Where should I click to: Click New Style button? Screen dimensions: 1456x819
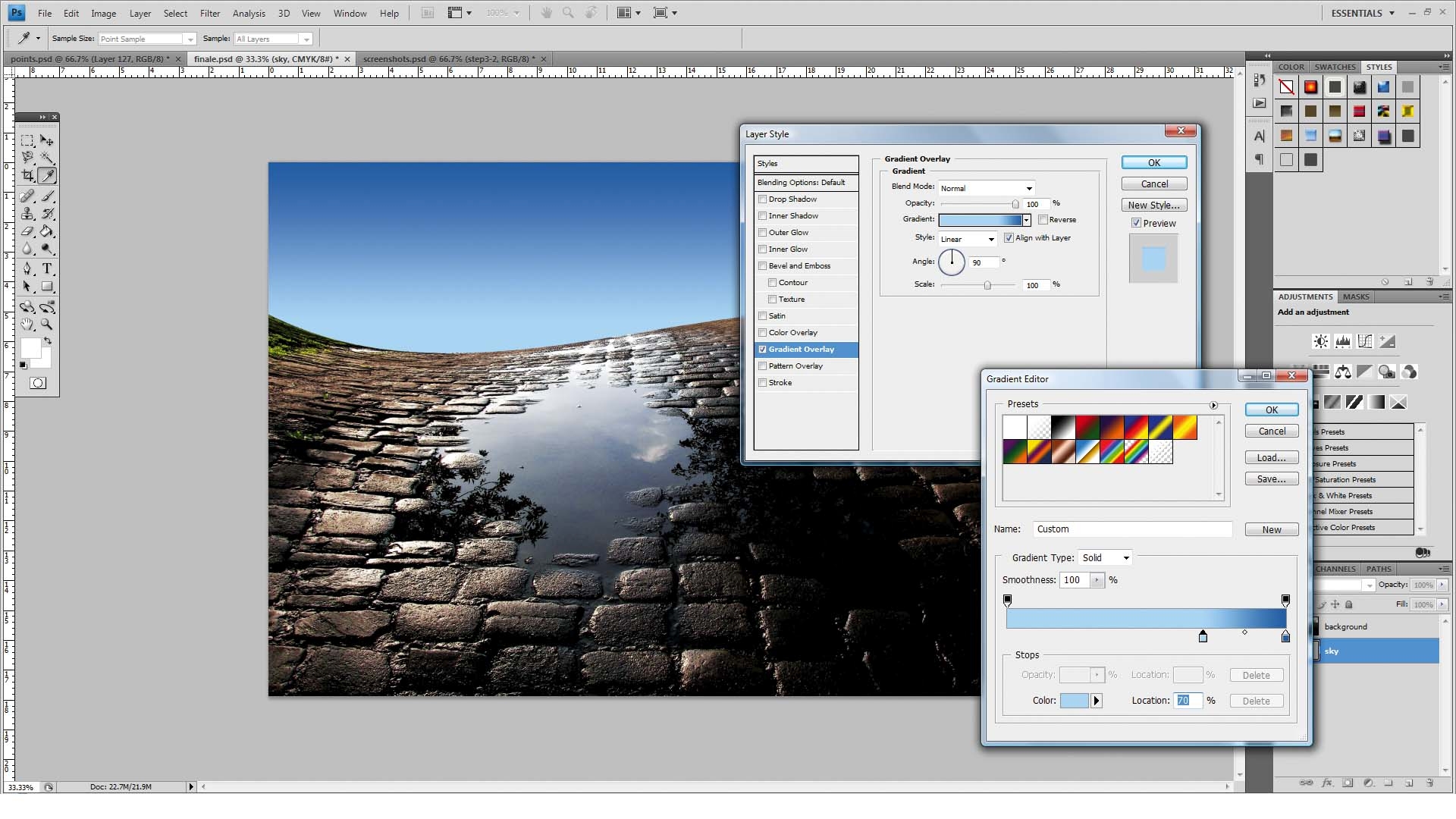point(1153,206)
